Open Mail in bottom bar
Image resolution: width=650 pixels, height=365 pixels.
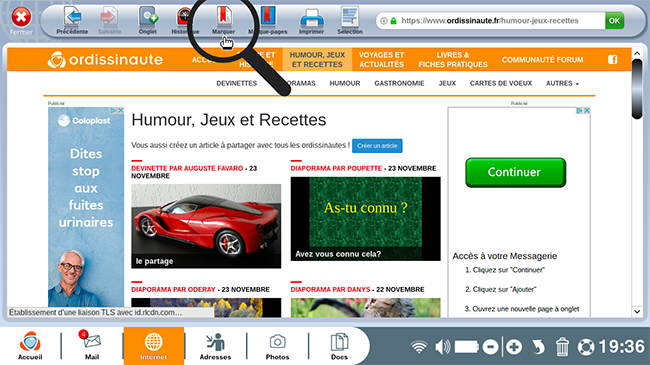(92, 346)
